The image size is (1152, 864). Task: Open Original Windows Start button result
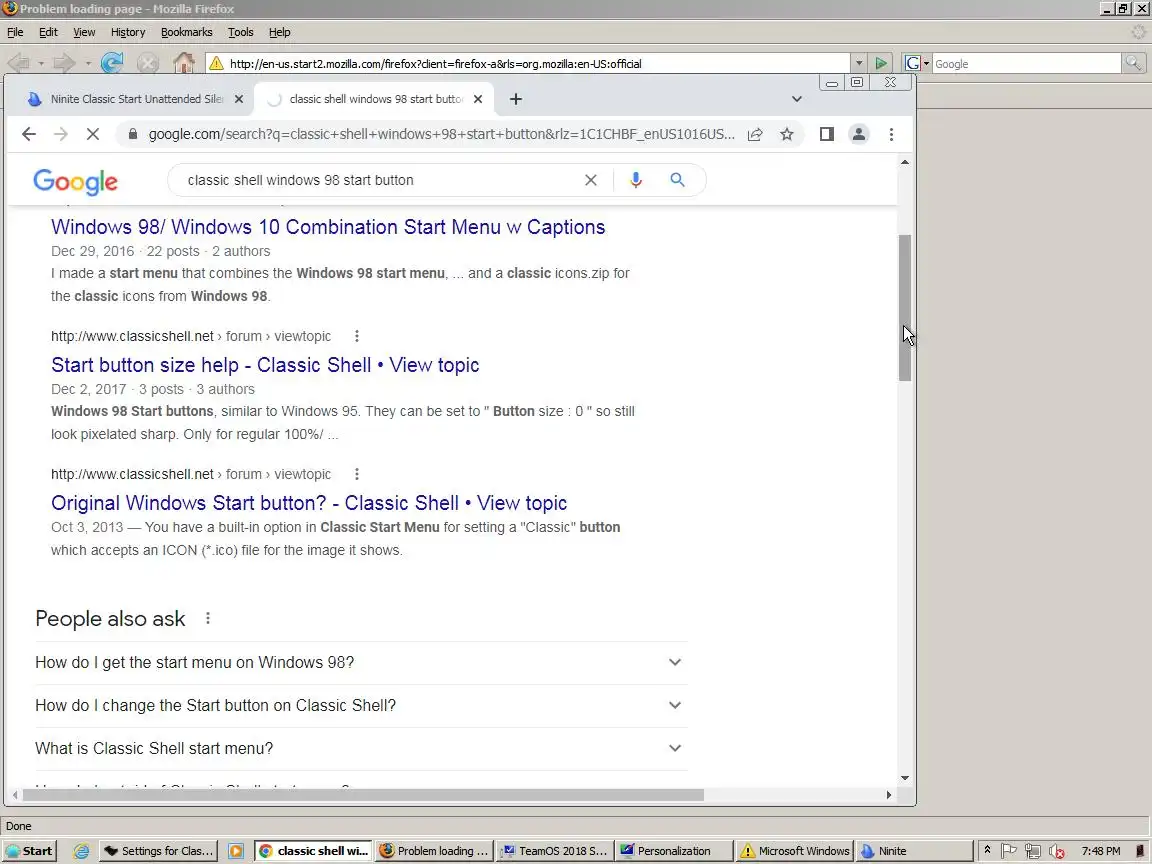pos(309,503)
